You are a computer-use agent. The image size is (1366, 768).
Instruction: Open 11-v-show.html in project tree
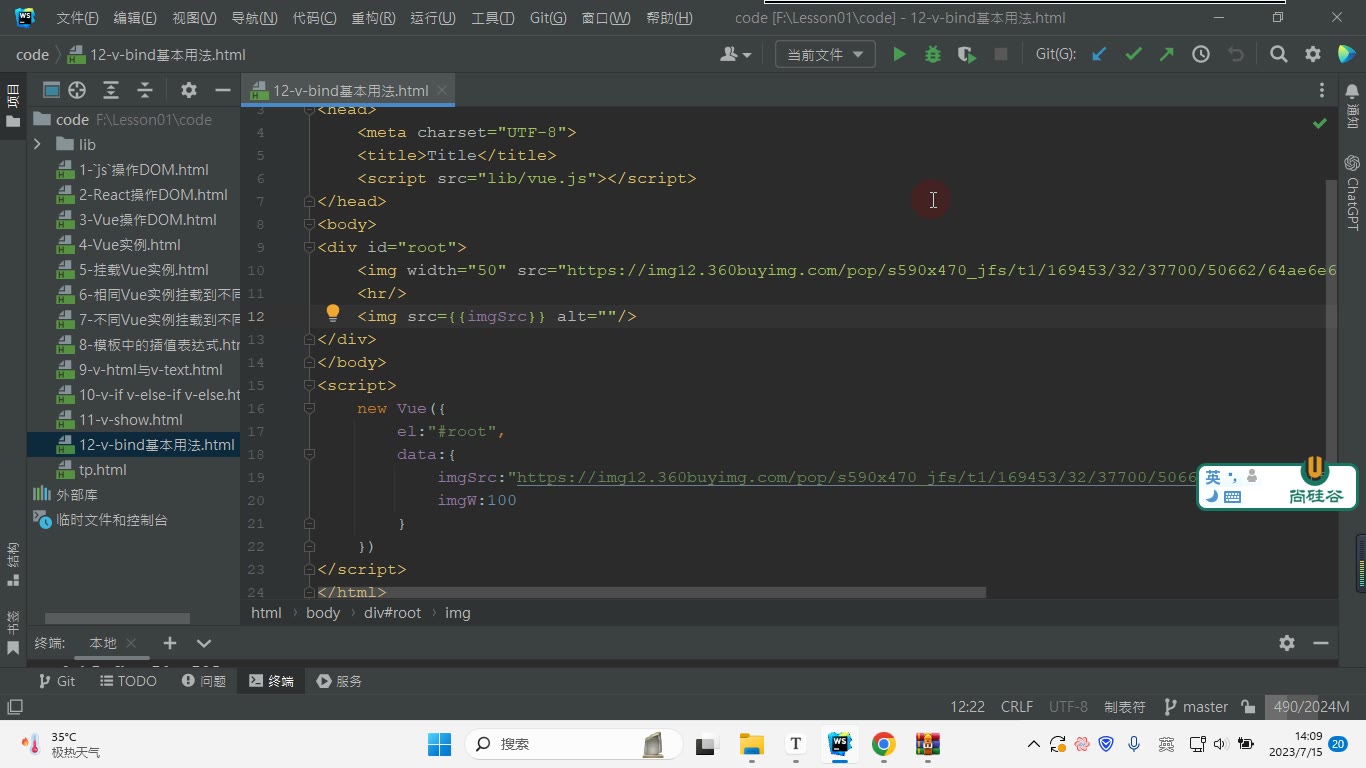coord(131,420)
